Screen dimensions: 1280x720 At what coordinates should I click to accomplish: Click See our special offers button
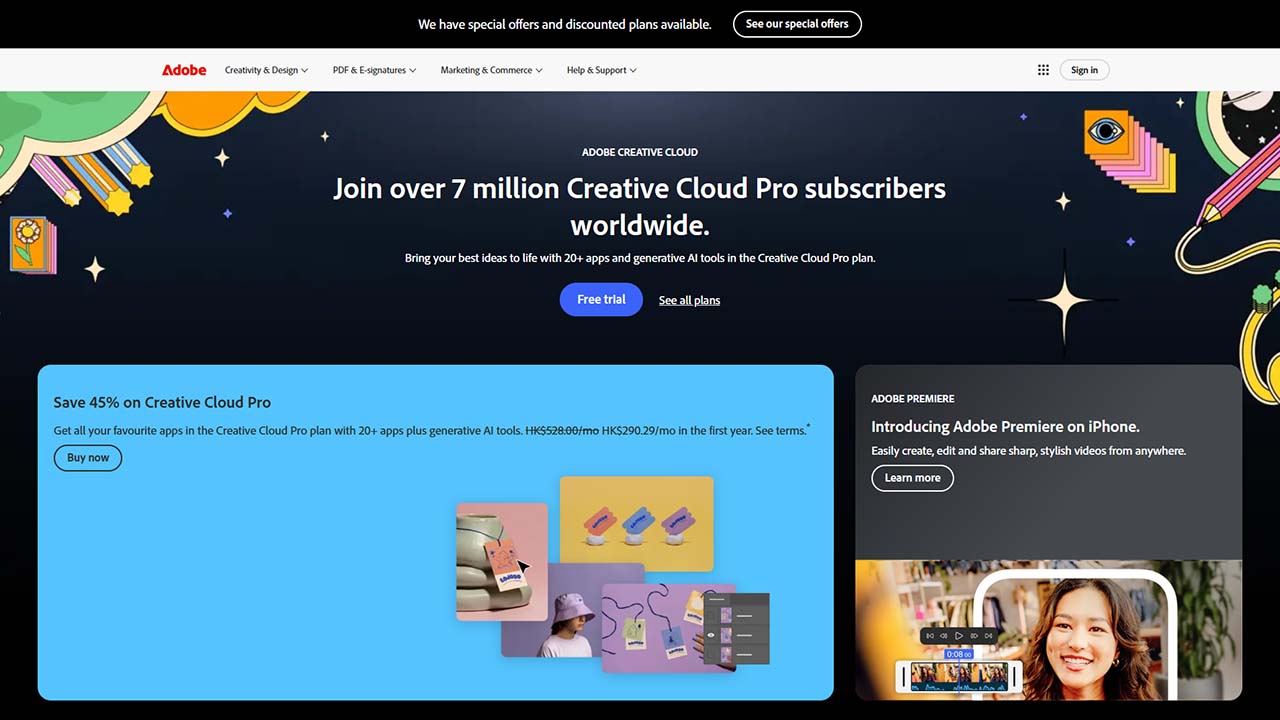[x=797, y=24]
